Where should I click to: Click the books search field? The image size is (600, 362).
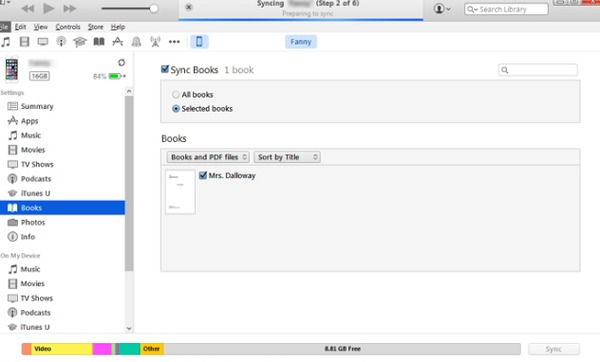[538, 70]
